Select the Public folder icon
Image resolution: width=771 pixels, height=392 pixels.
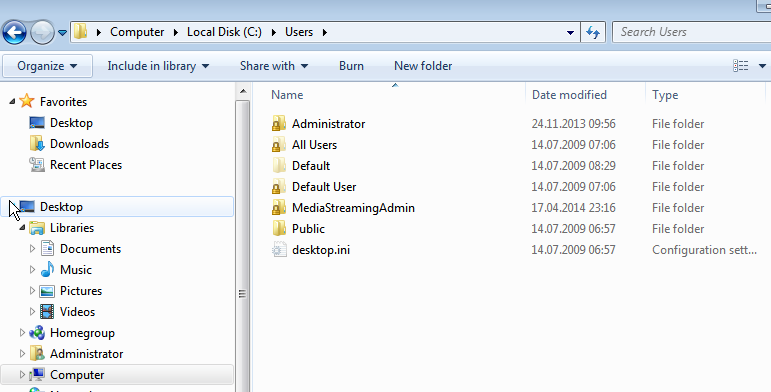[x=279, y=229]
